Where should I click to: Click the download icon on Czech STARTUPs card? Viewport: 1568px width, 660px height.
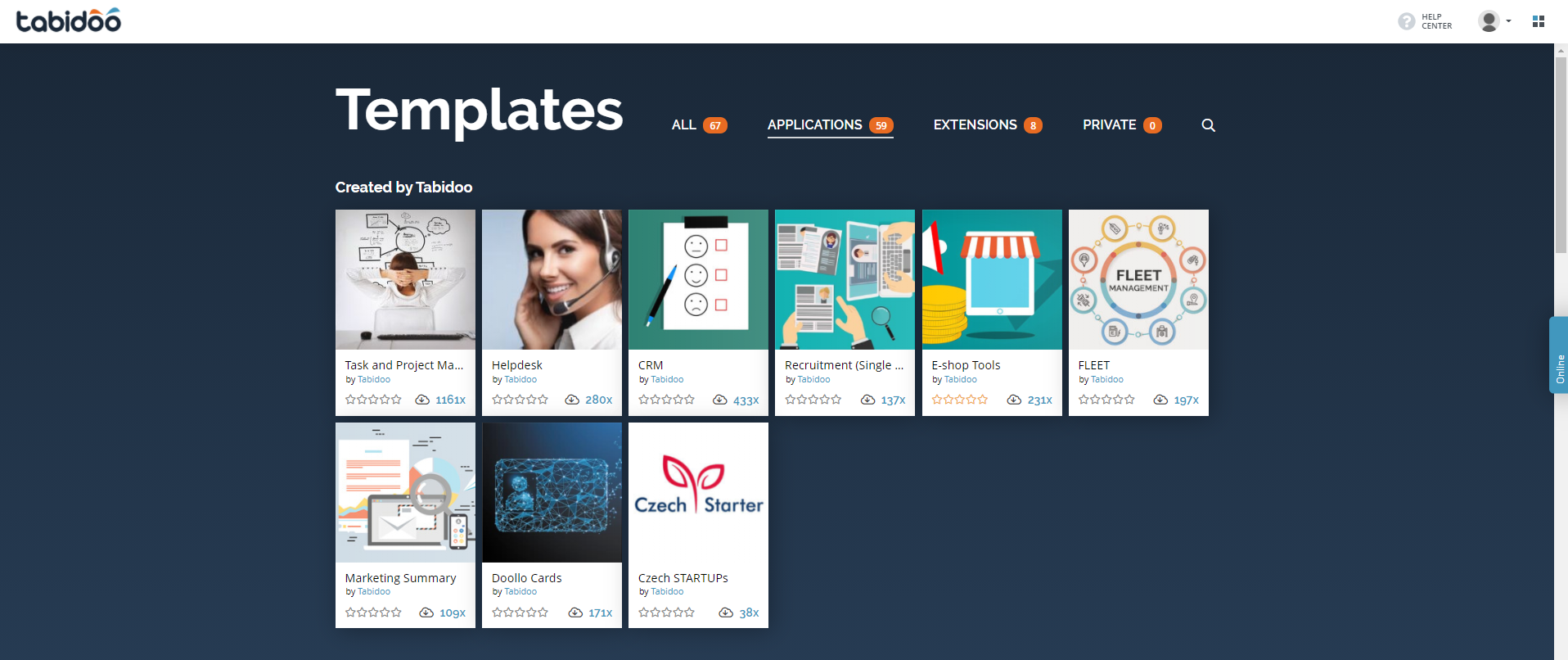(x=726, y=613)
